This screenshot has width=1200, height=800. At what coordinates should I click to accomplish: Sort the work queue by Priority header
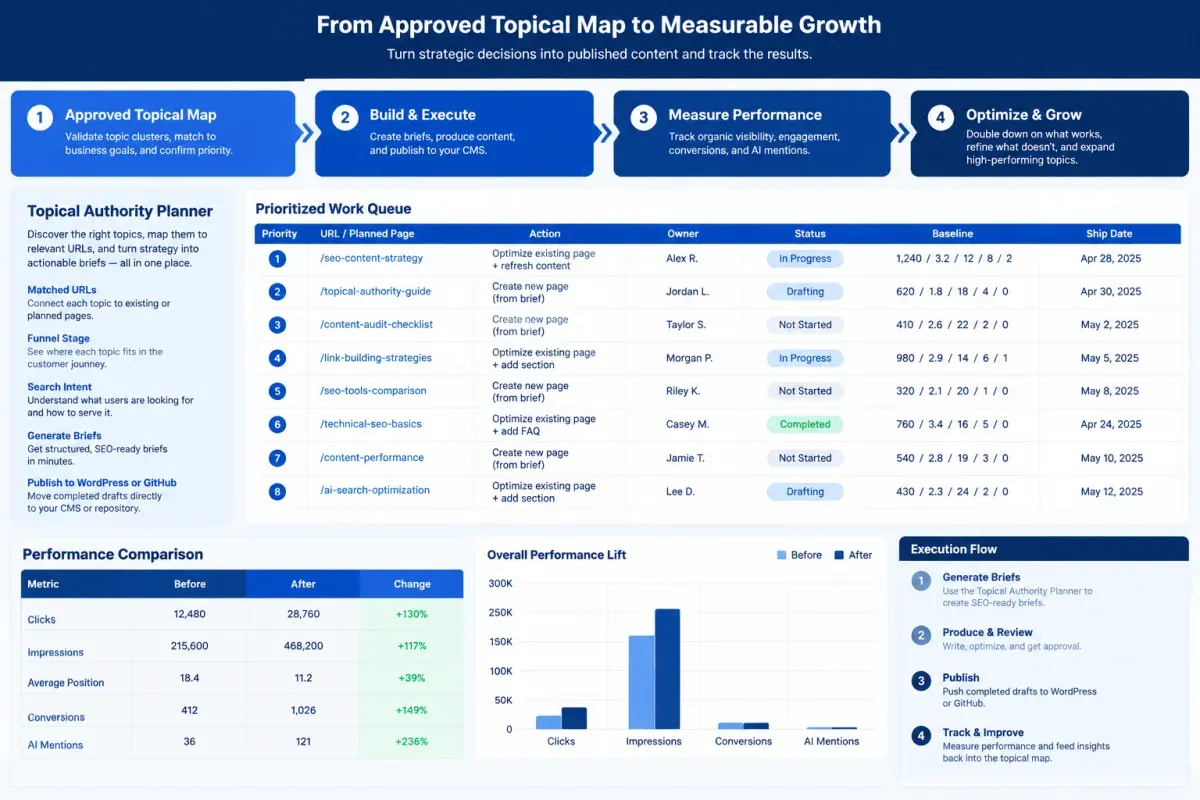point(279,234)
